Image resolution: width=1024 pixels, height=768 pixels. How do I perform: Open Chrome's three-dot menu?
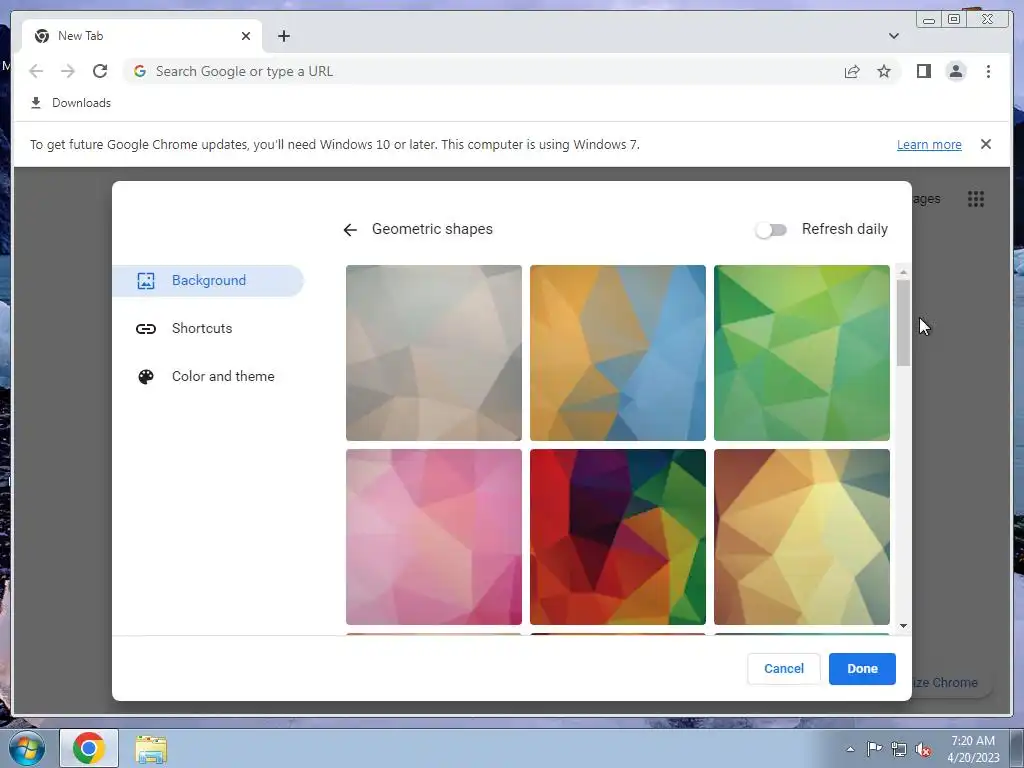tap(988, 71)
